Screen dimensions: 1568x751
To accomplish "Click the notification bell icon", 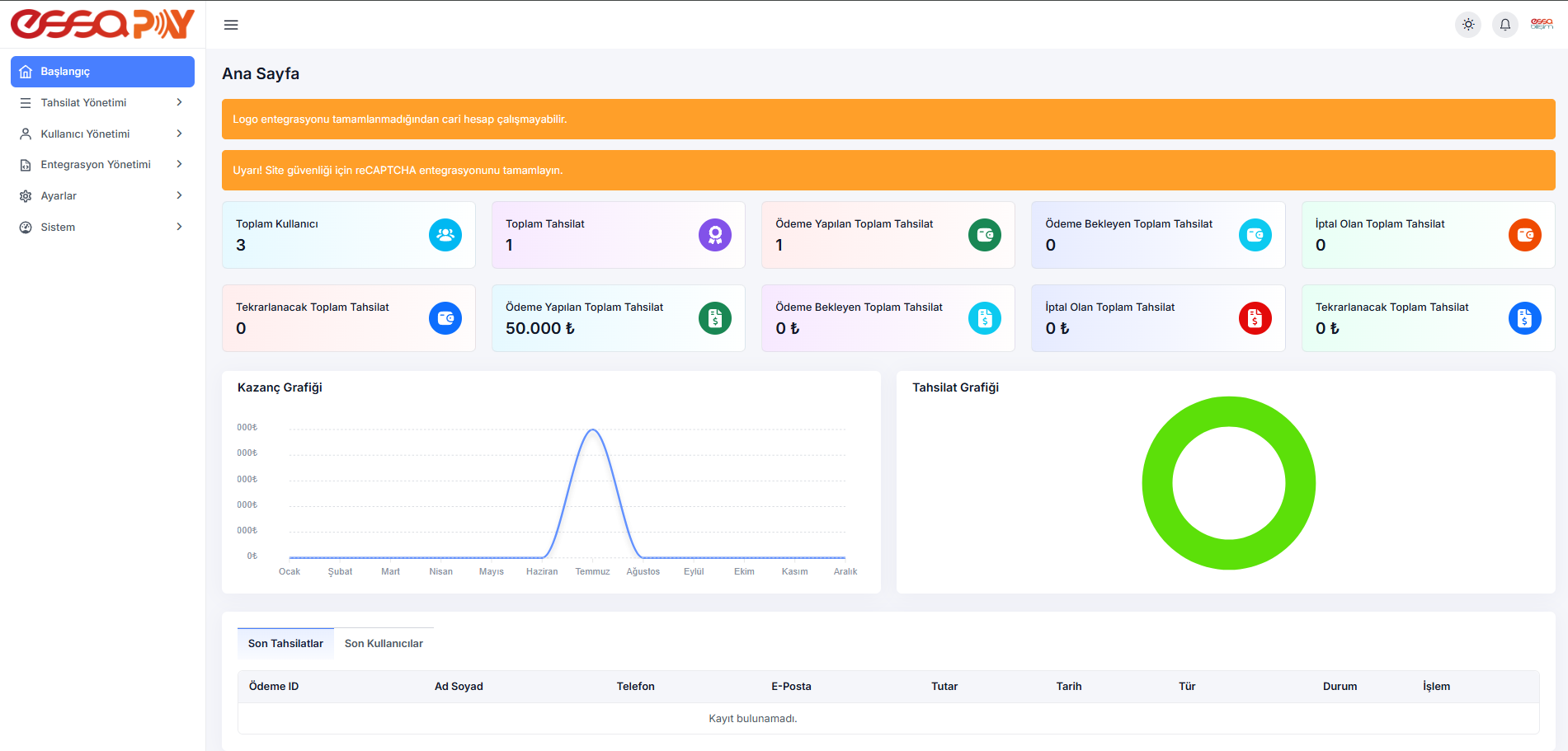I will (1504, 25).
